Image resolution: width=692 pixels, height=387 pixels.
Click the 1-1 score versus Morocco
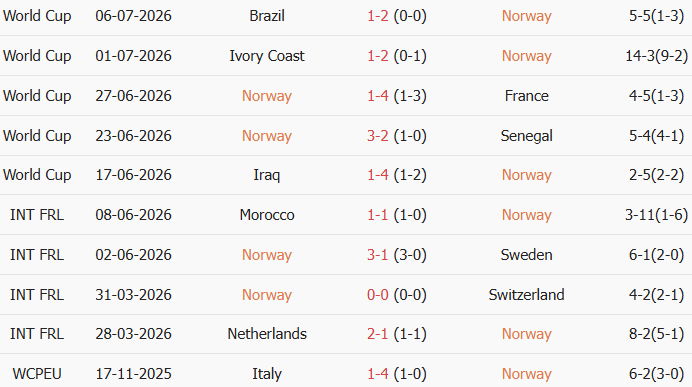click(x=378, y=215)
